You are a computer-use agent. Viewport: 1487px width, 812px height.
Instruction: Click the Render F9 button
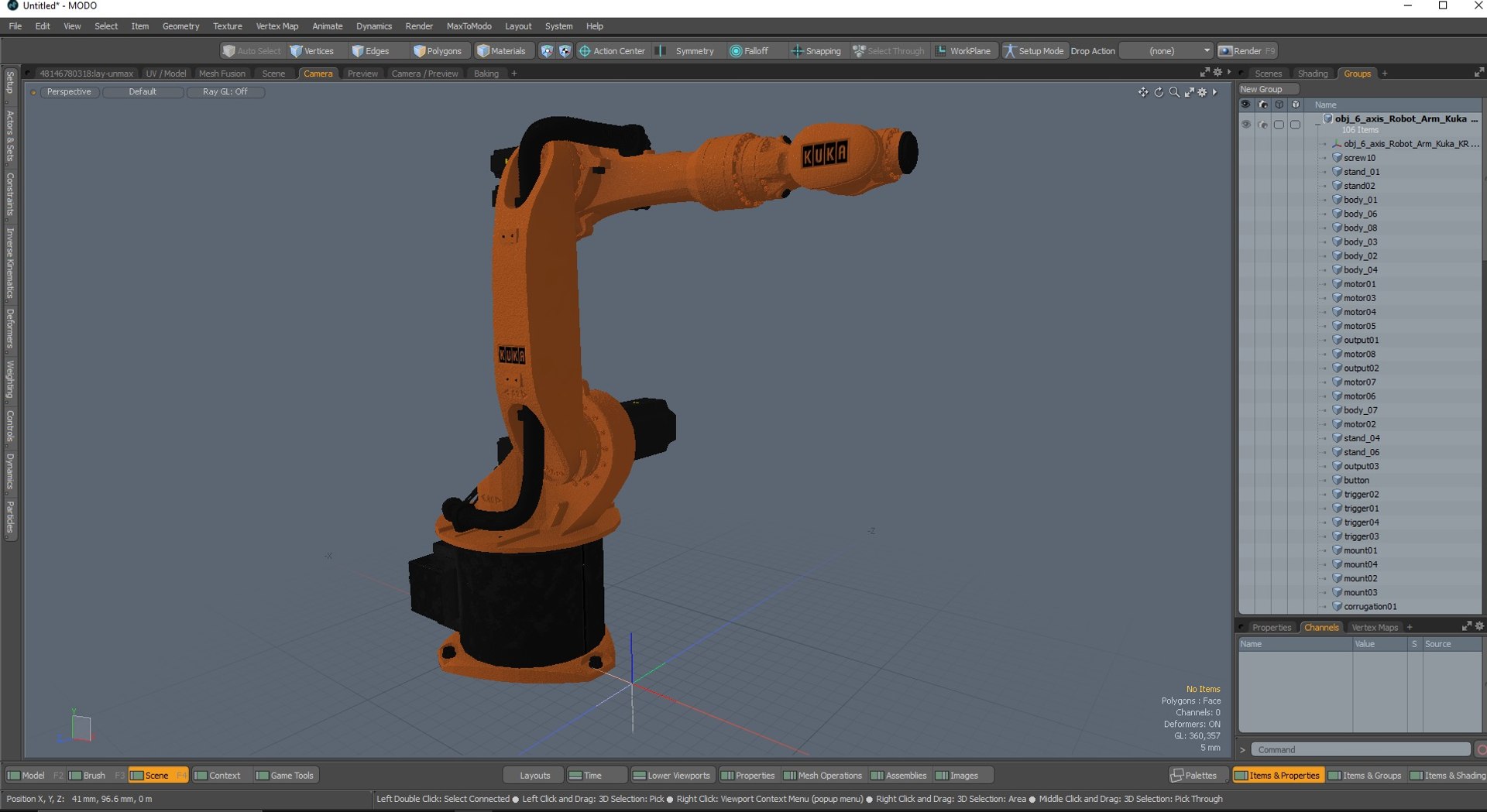pyautogui.click(x=1247, y=51)
